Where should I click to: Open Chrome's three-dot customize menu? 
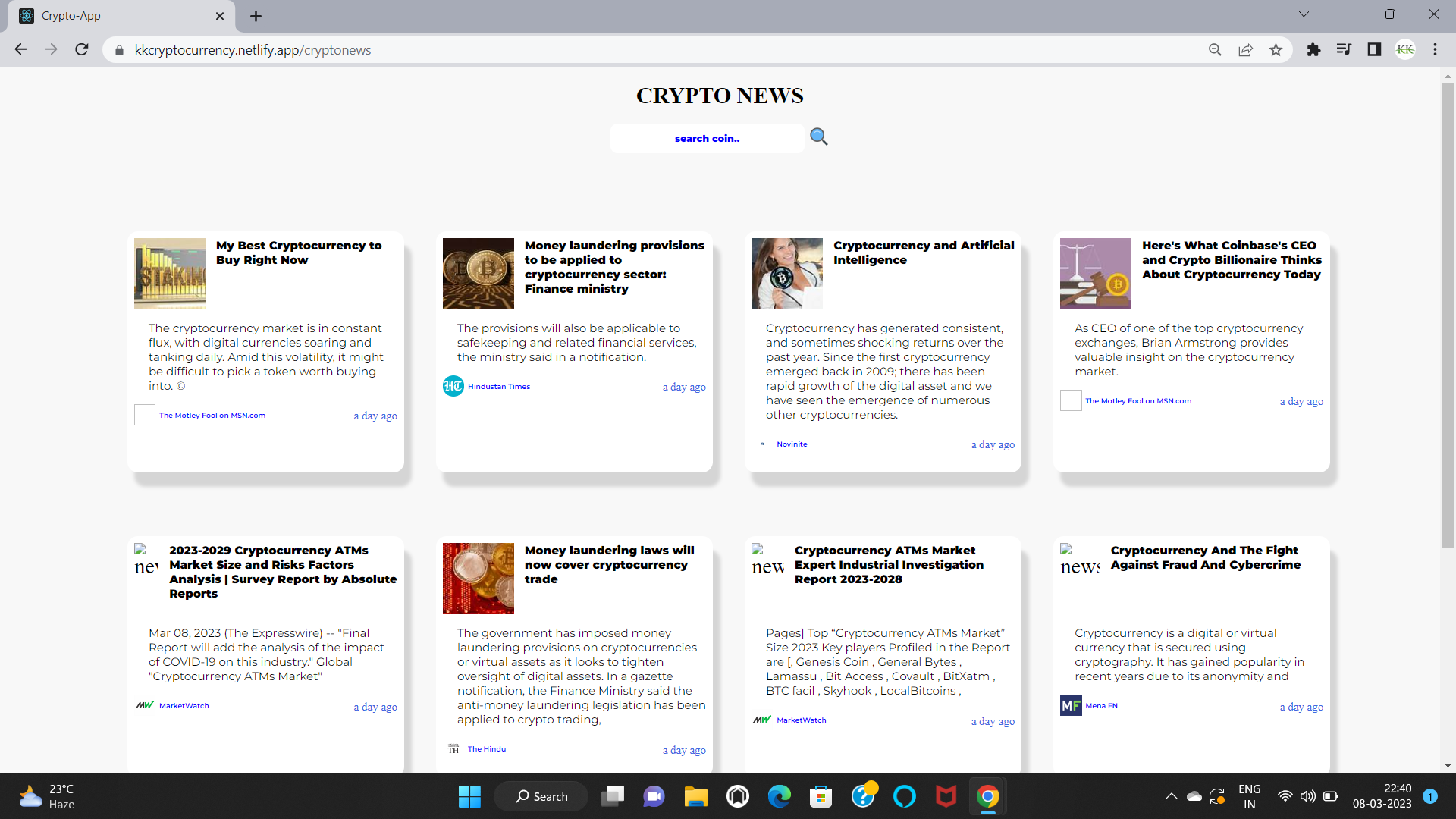(1435, 49)
